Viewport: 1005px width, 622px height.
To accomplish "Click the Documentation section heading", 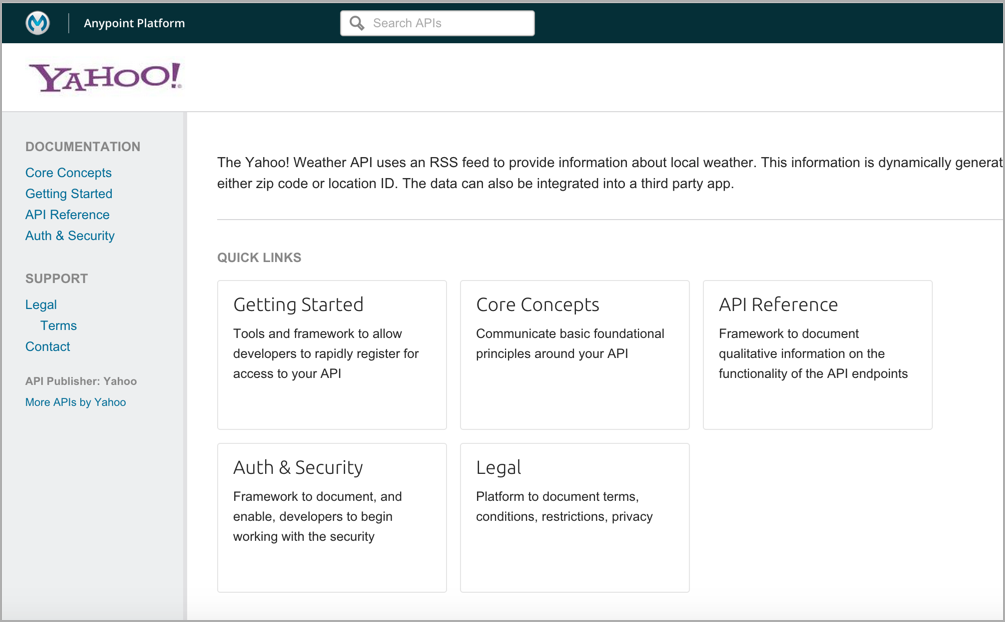I will (x=83, y=146).
